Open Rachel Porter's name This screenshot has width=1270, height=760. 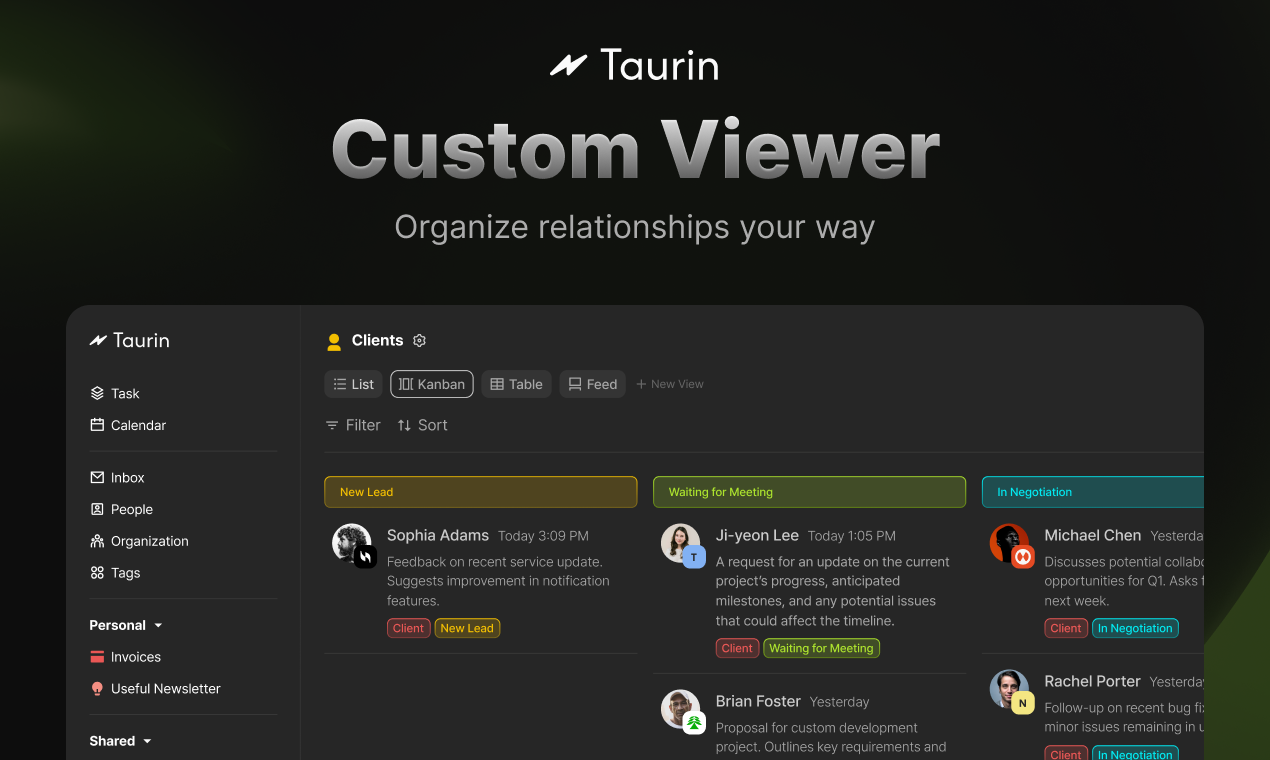coord(1093,681)
